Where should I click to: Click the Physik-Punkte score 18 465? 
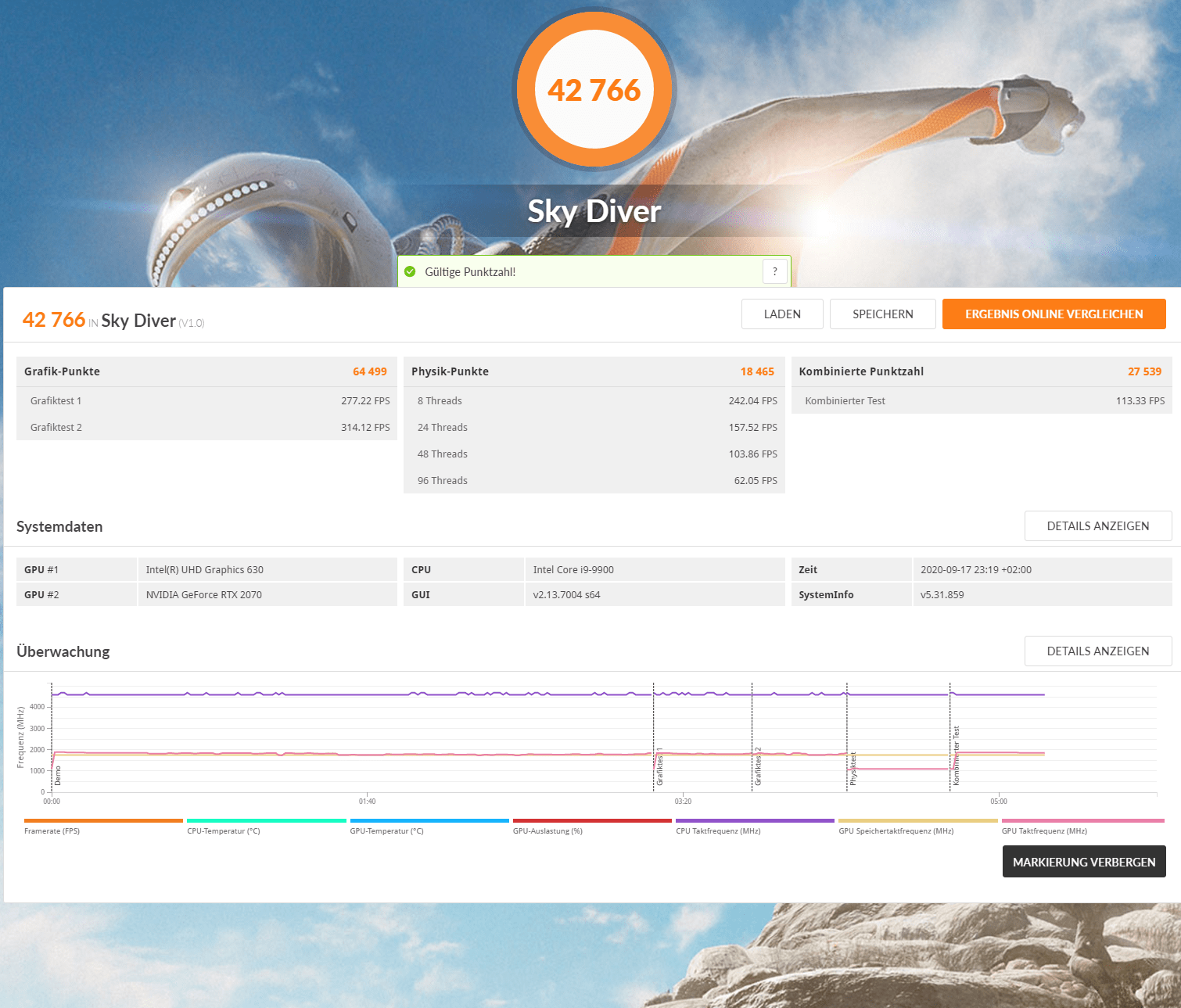click(x=757, y=371)
